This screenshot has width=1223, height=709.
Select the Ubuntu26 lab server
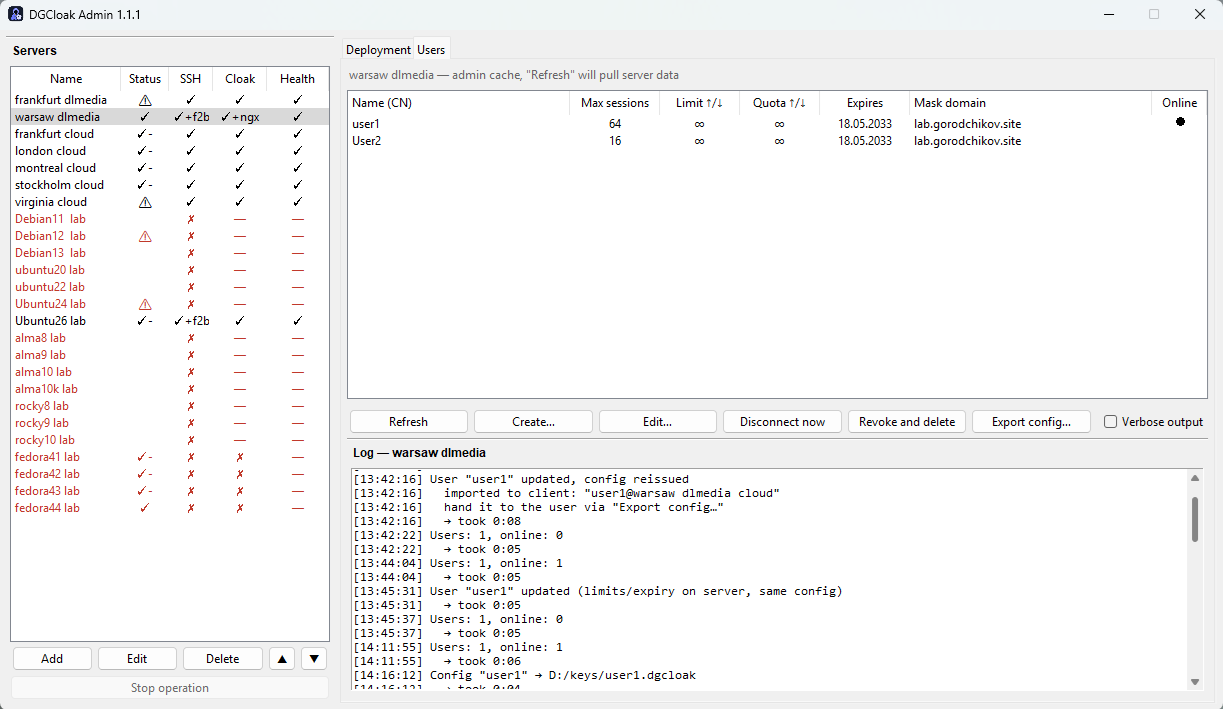[x=170, y=321]
